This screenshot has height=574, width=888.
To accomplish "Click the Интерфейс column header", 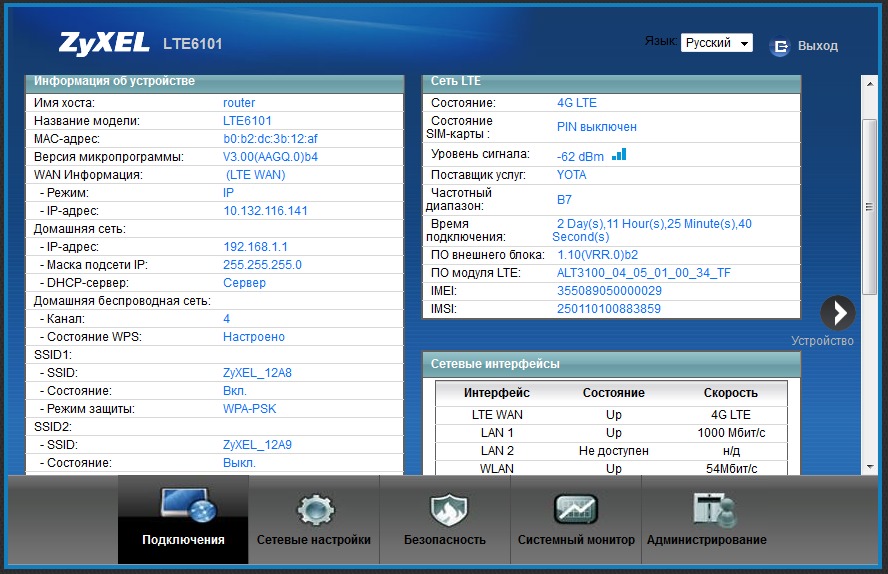I will pyautogui.click(x=497, y=393).
